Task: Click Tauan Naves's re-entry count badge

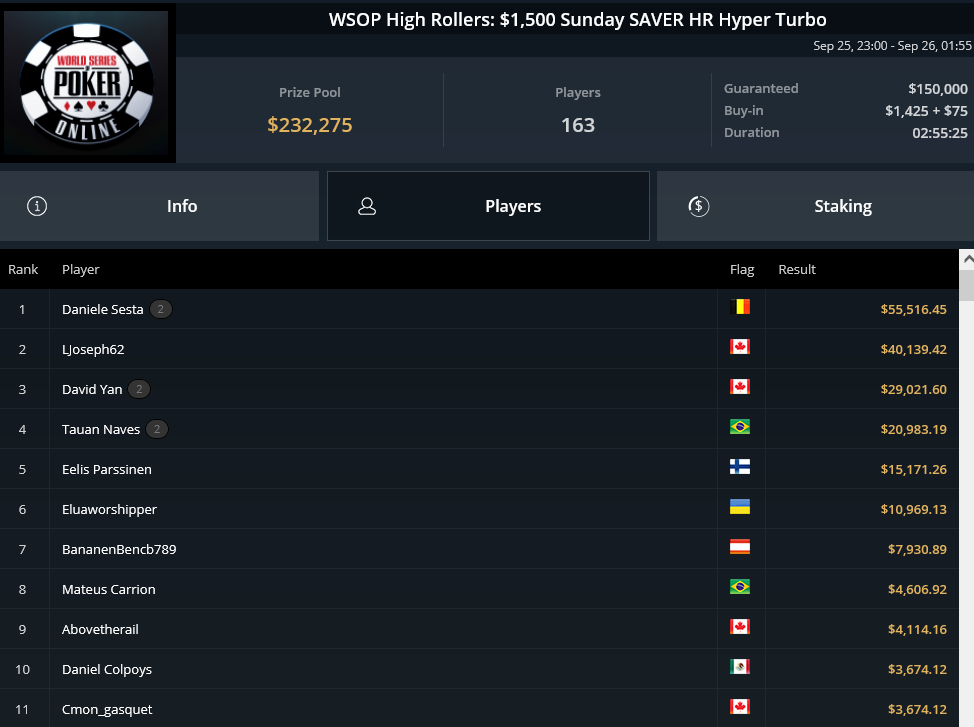Action: point(157,429)
